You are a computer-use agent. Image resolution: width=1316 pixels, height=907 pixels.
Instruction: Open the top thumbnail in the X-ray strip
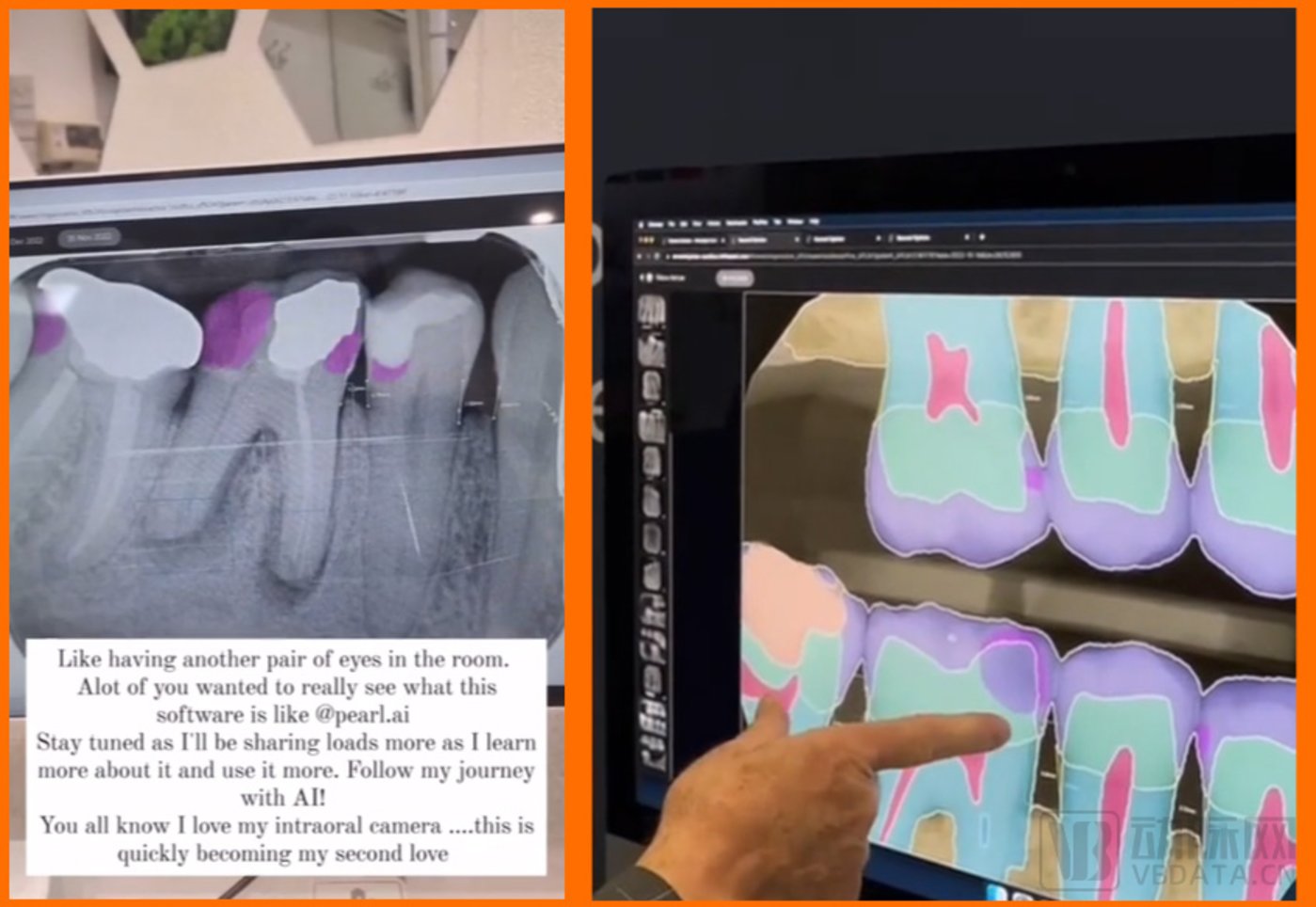(x=651, y=311)
